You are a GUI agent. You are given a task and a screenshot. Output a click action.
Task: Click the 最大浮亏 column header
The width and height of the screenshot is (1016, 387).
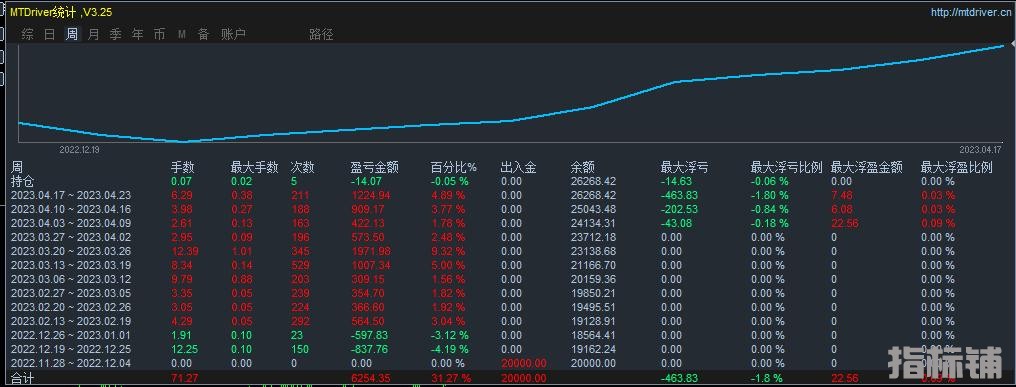tap(684, 167)
